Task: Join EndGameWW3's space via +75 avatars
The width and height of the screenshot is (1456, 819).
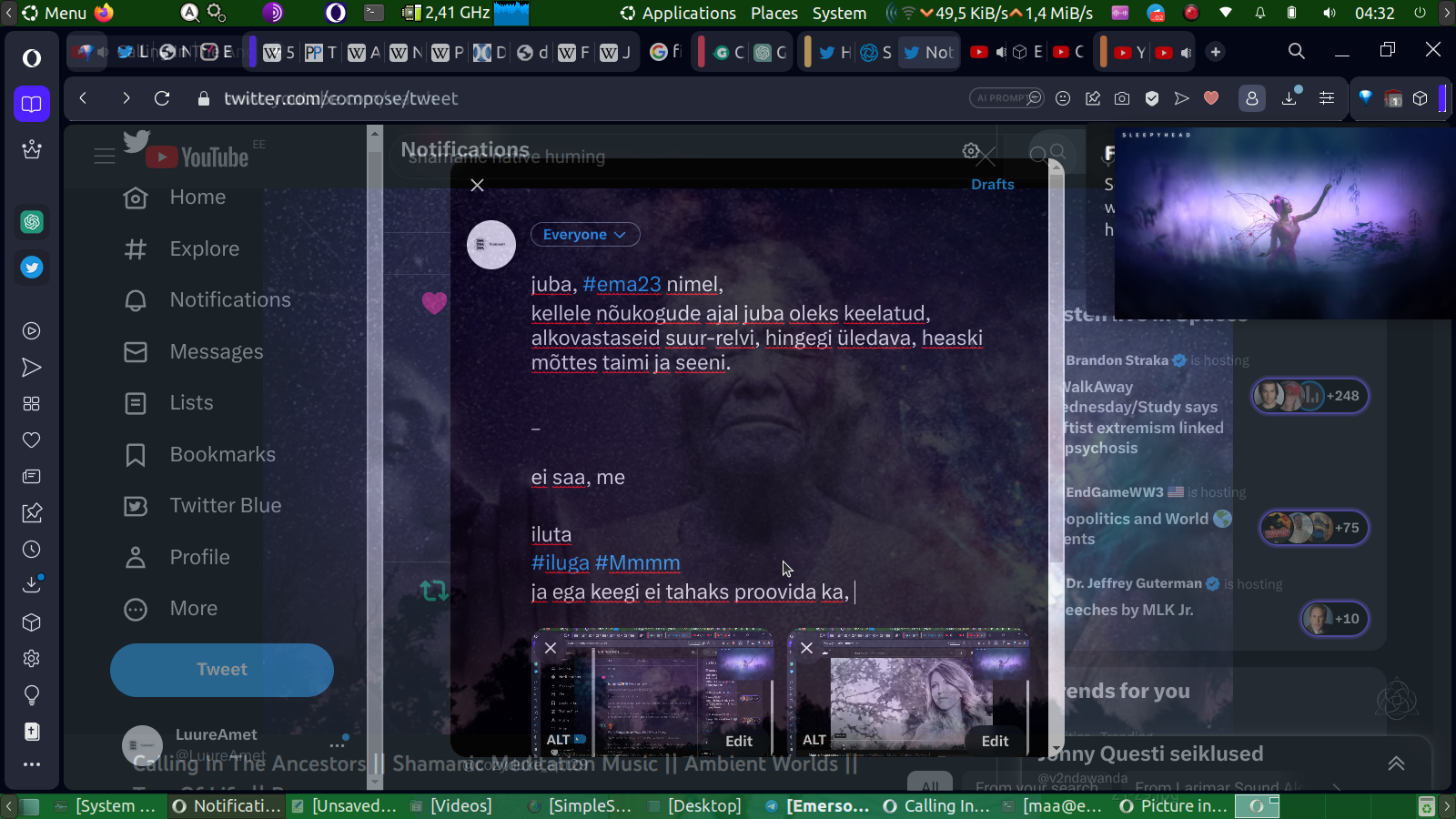Action: [1314, 528]
